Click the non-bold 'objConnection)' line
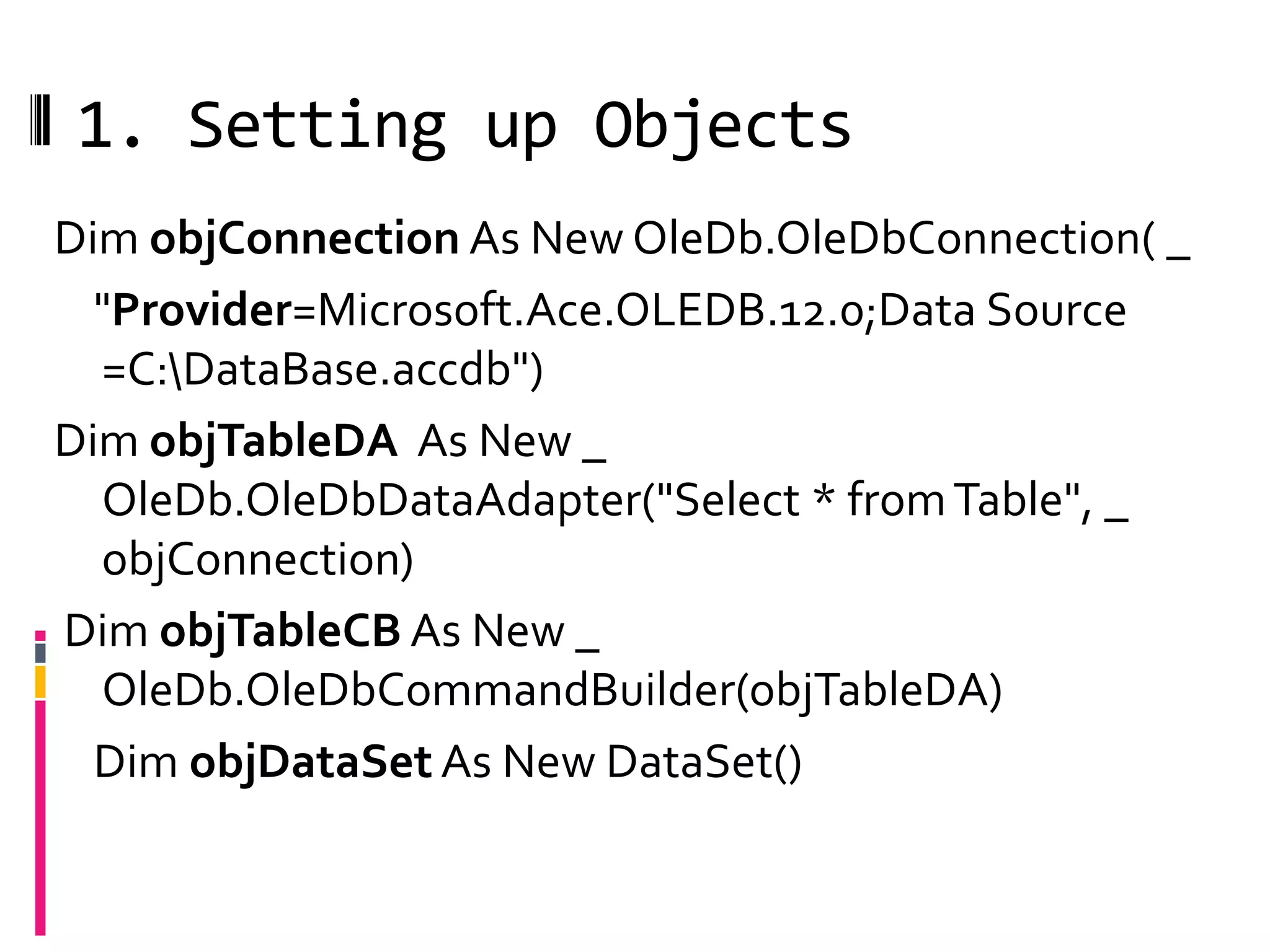The width and height of the screenshot is (1270, 952). tap(257, 560)
